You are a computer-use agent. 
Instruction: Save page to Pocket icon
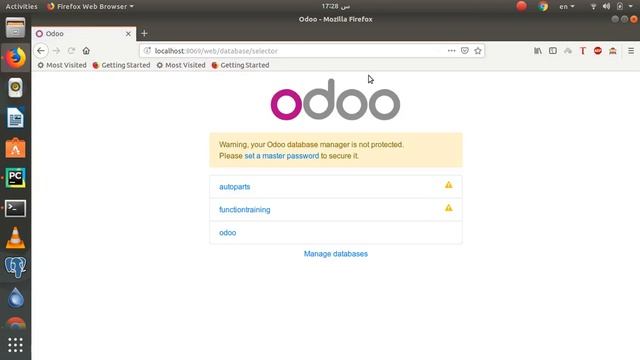click(x=464, y=51)
